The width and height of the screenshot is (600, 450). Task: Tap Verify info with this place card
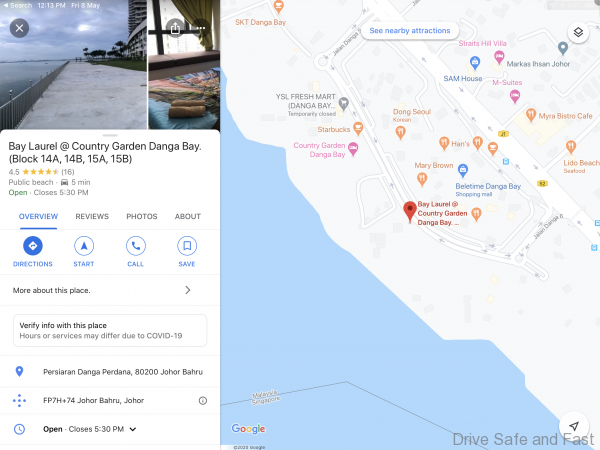110,331
